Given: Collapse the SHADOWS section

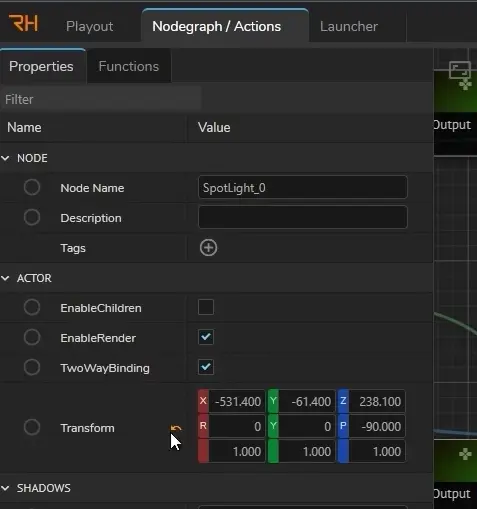Looking at the screenshot, I should point(6,488).
